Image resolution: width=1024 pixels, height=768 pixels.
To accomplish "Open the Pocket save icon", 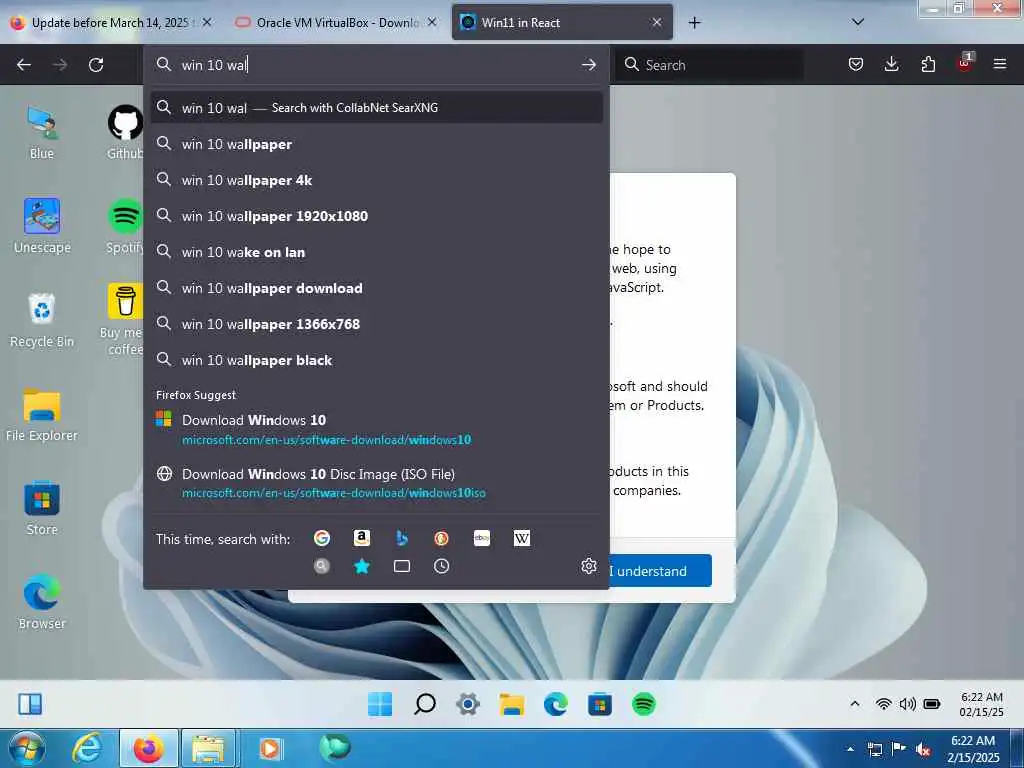I will pyautogui.click(x=856, y=65).
